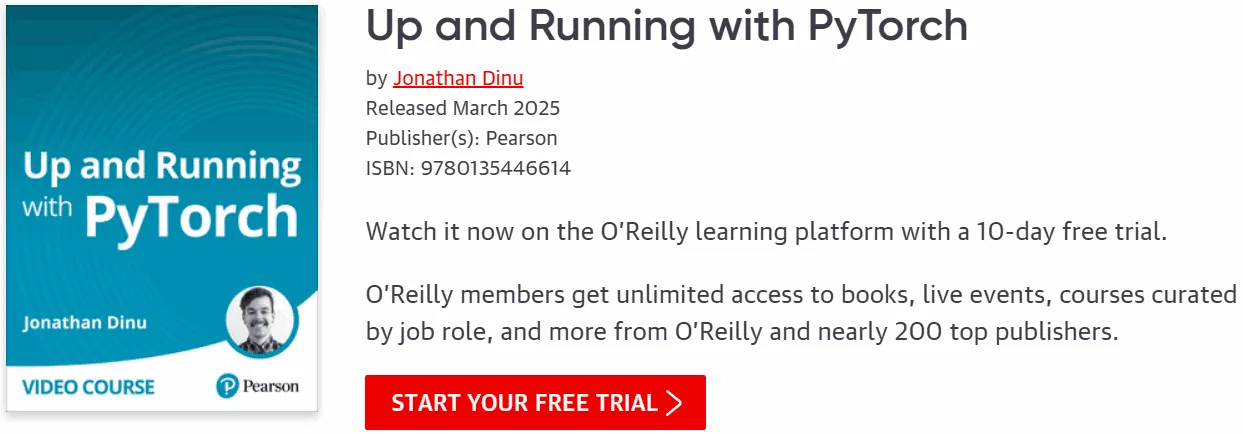Image resolution: width=1243 pixels, height=434 pixels.
Task: Click the Pearson logo on the cover
Action: pyautogui.click(x=256, y=386)
